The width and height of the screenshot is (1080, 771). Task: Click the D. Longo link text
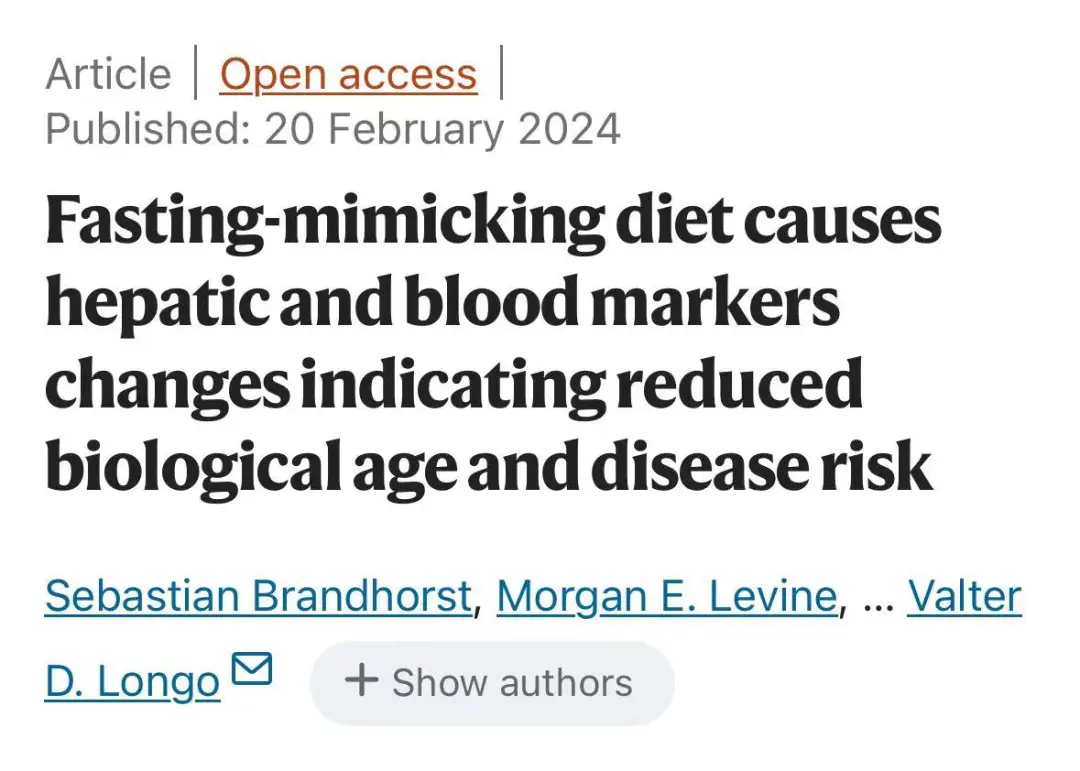pyautogui.click(x=132, y=683)
